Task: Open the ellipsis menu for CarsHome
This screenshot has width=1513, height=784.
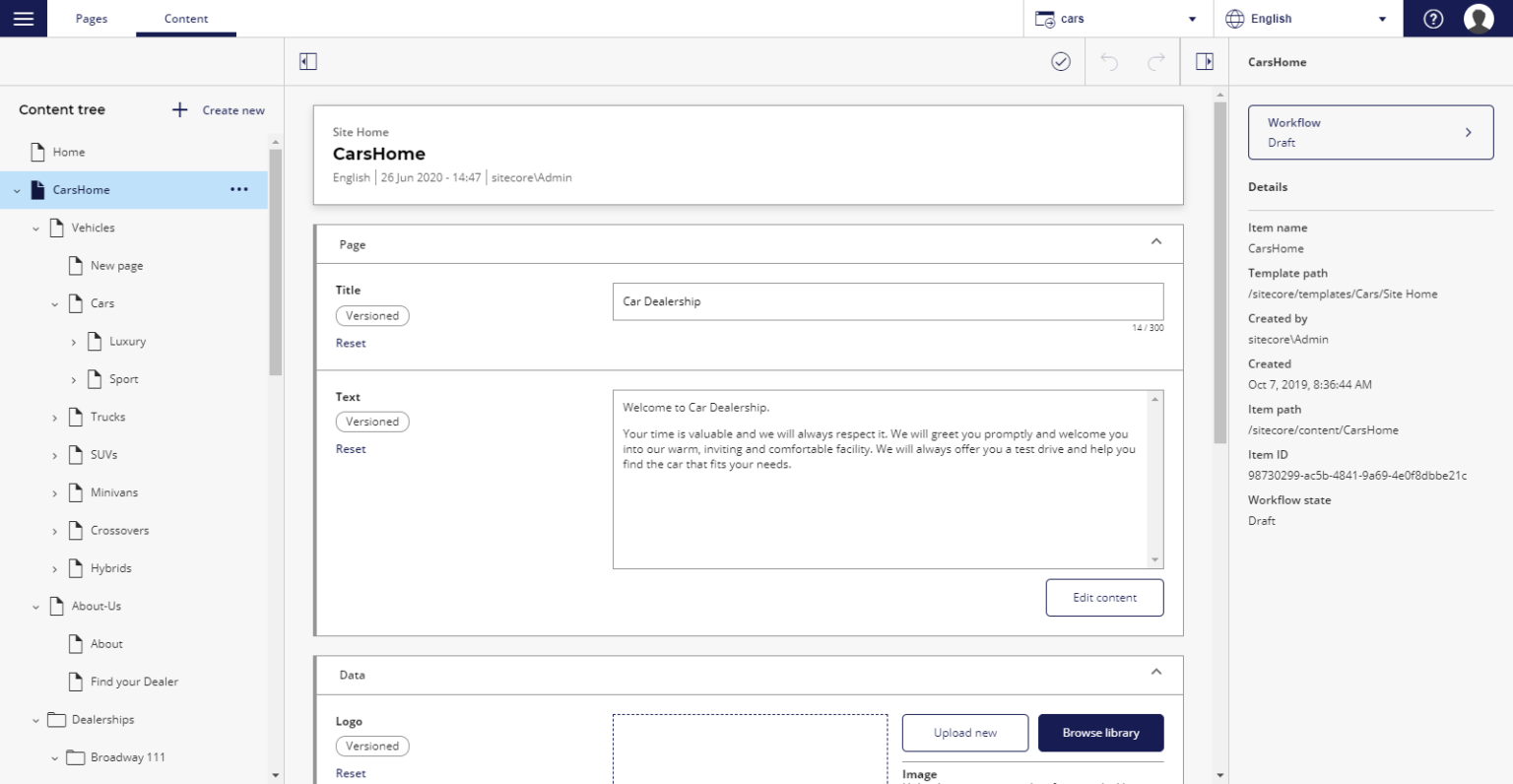Action: 239,189
